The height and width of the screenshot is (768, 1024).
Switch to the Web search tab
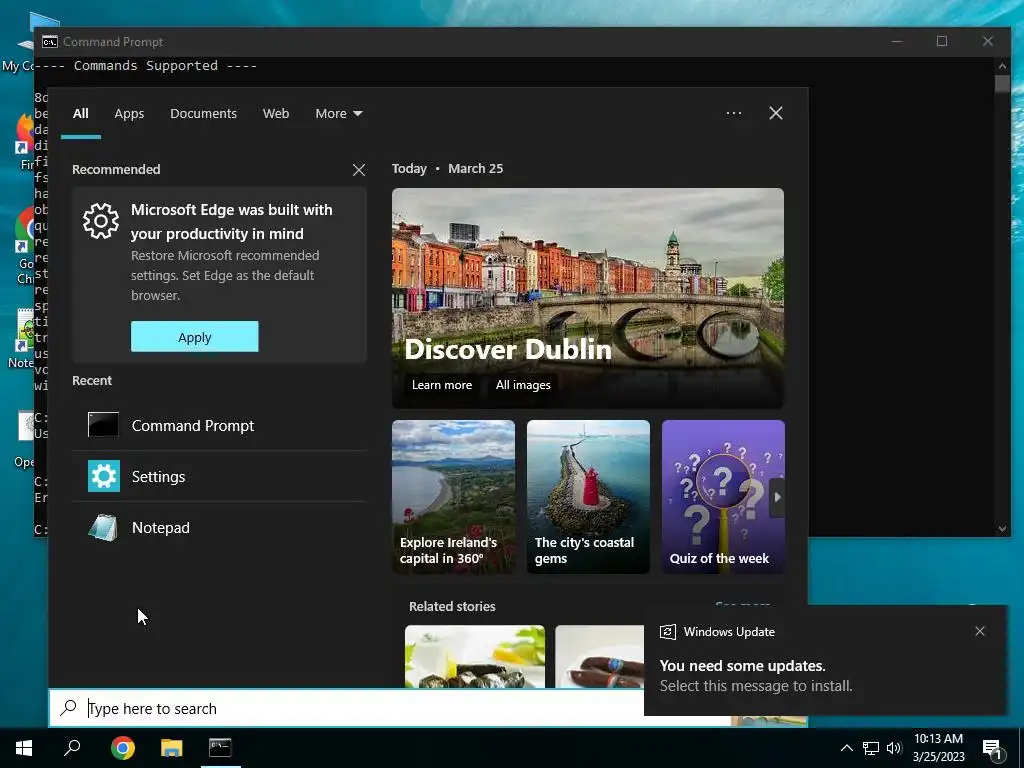(276, 114)
